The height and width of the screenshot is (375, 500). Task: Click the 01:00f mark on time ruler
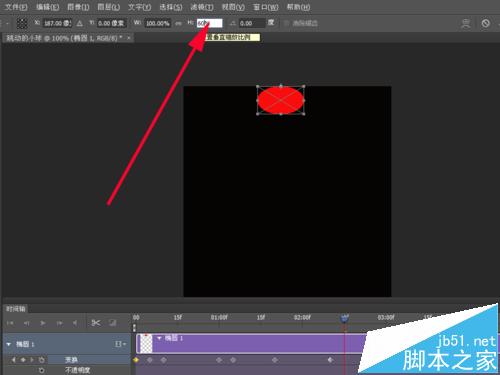[219, 317]
